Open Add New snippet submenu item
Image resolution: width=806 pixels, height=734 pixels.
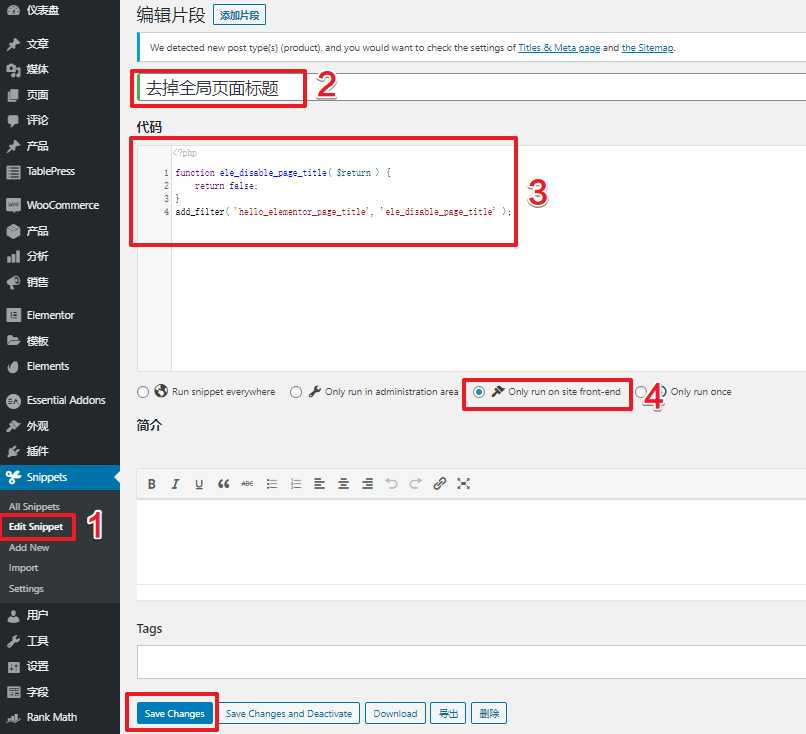point(29,548)
